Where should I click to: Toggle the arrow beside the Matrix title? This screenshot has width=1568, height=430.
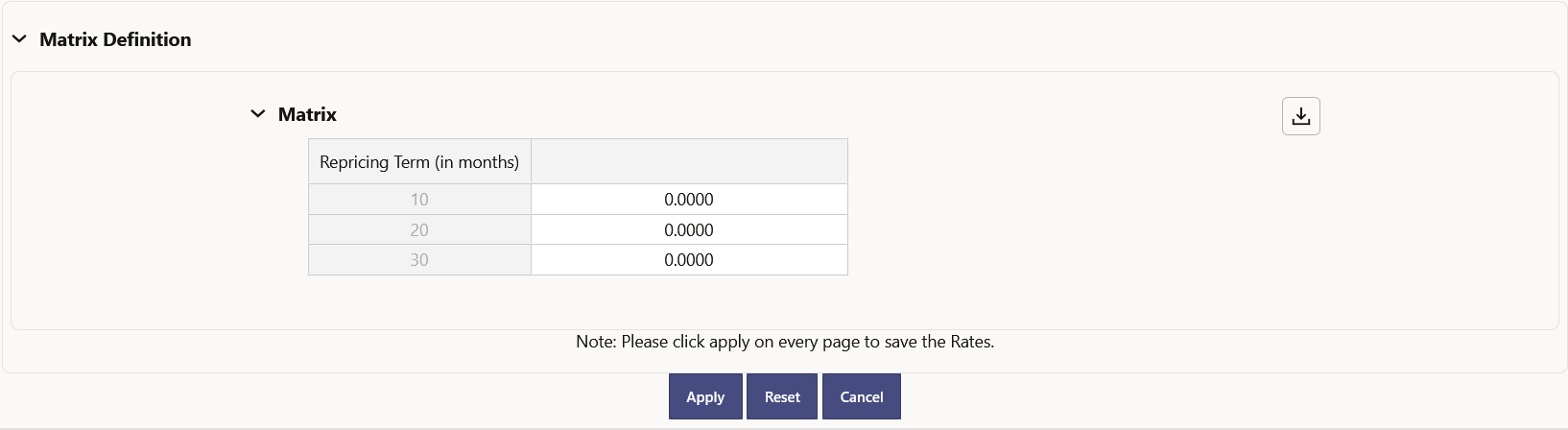[x=257, y=114]
